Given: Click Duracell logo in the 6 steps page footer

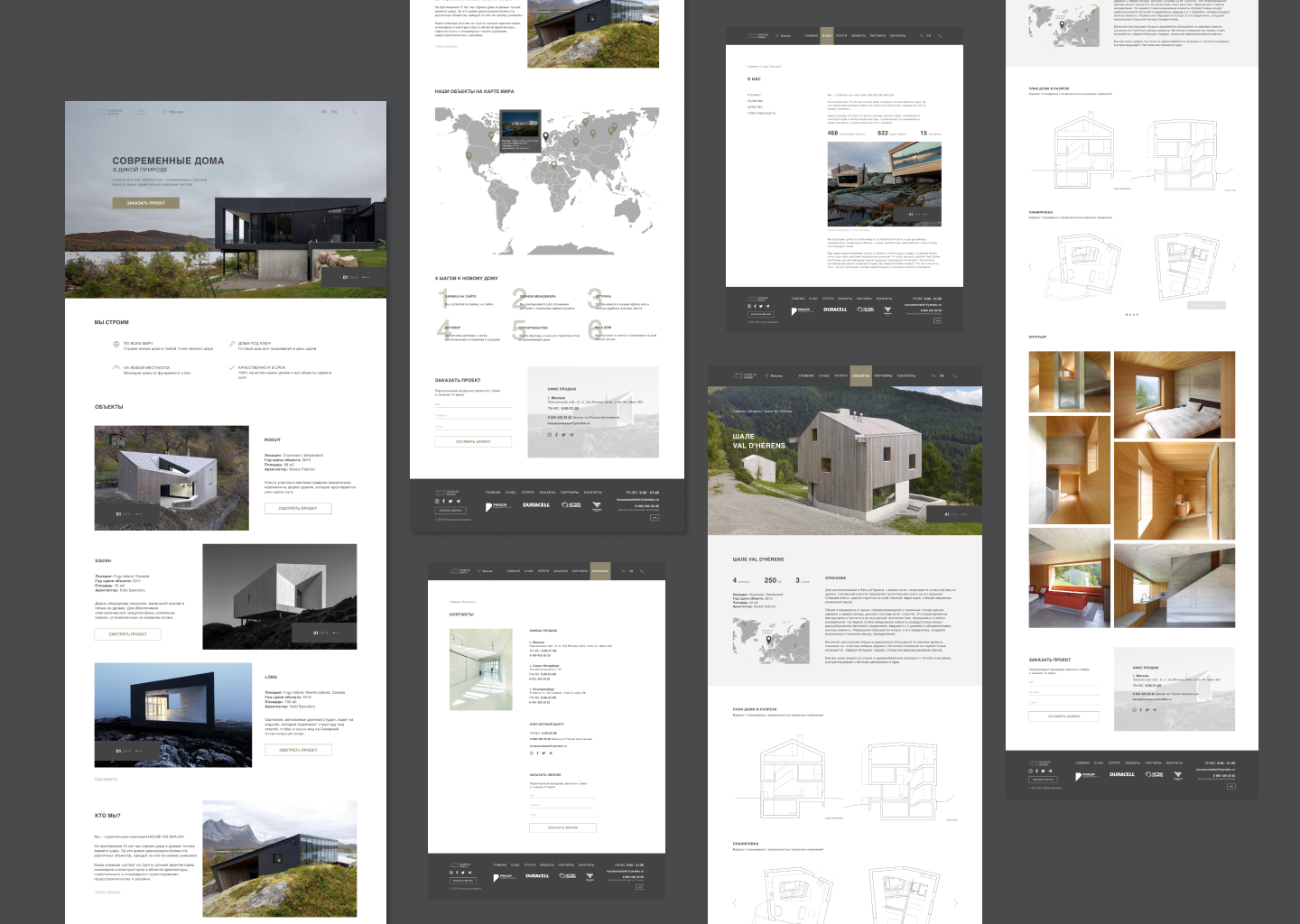Looking at the screenshot, I should [536, 504].
